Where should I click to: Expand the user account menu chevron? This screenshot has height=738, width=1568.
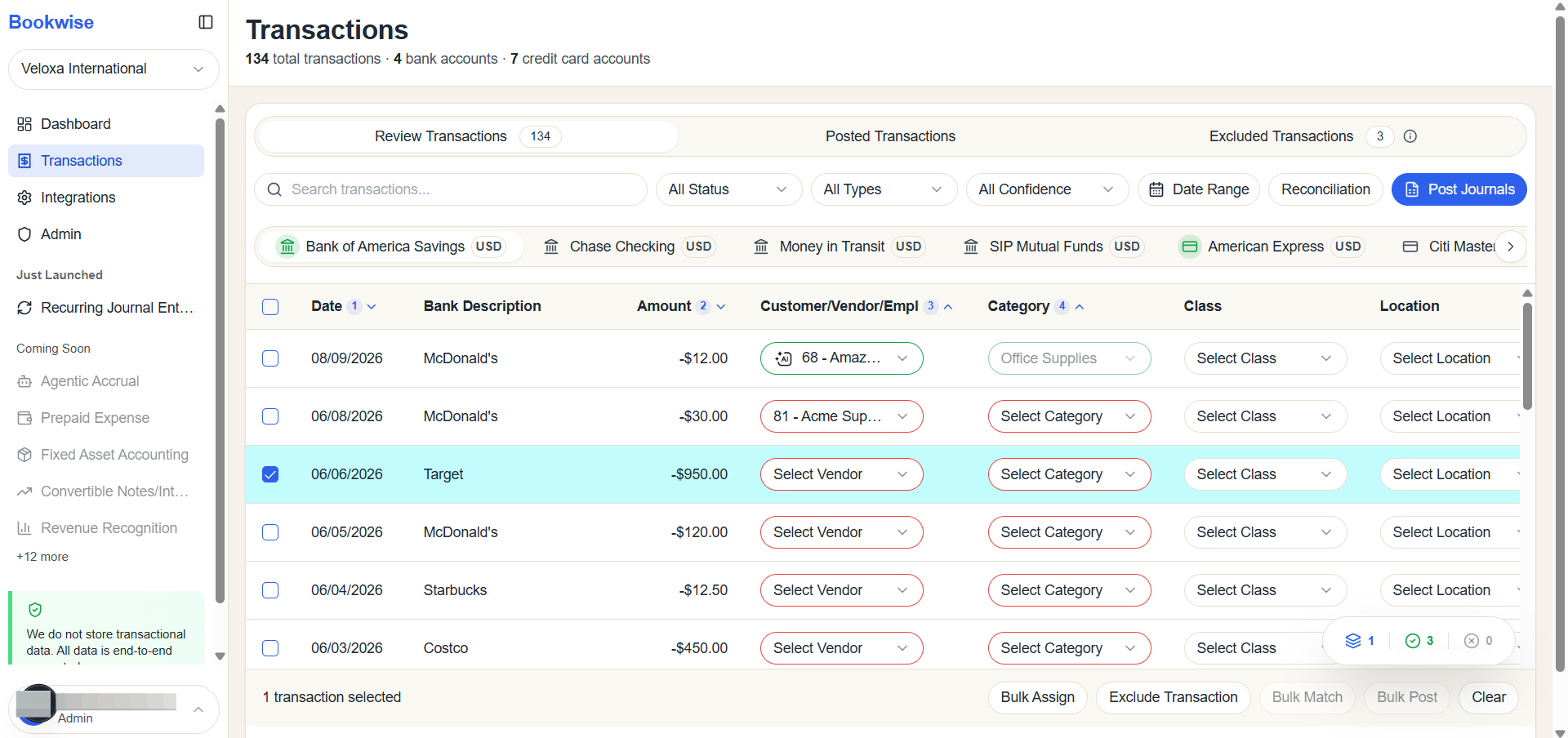click(198, 709)
